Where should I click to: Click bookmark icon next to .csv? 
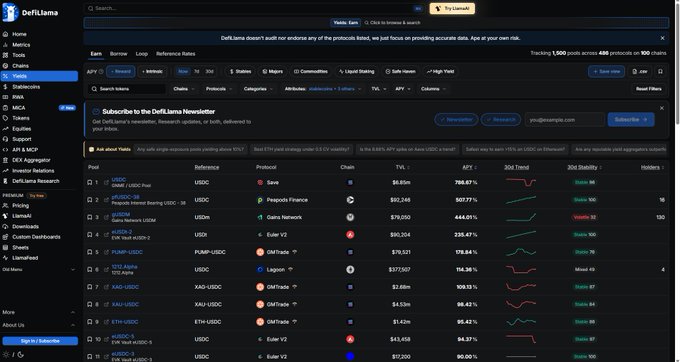coord(660,72)
